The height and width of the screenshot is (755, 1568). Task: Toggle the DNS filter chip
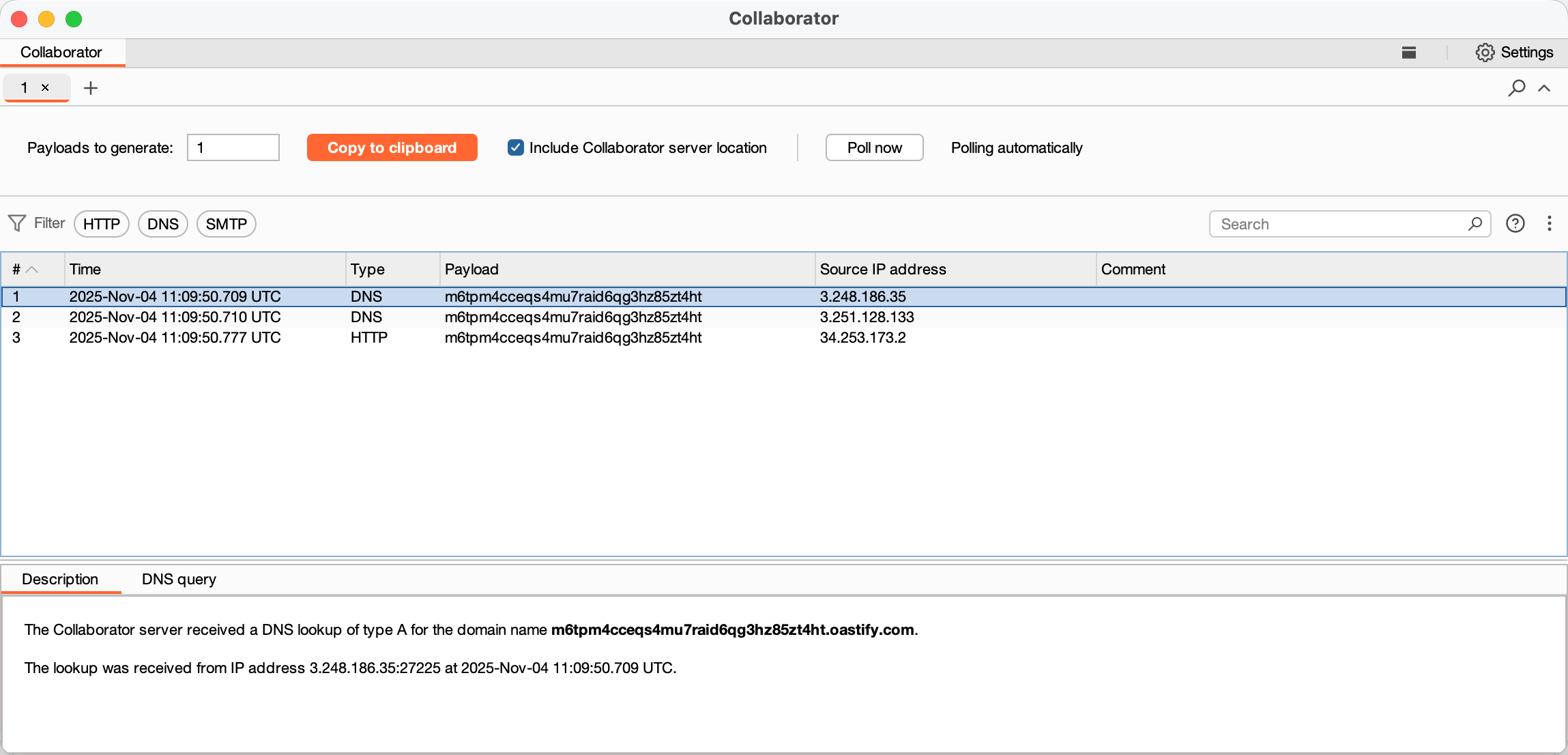[x=163, y=224]
